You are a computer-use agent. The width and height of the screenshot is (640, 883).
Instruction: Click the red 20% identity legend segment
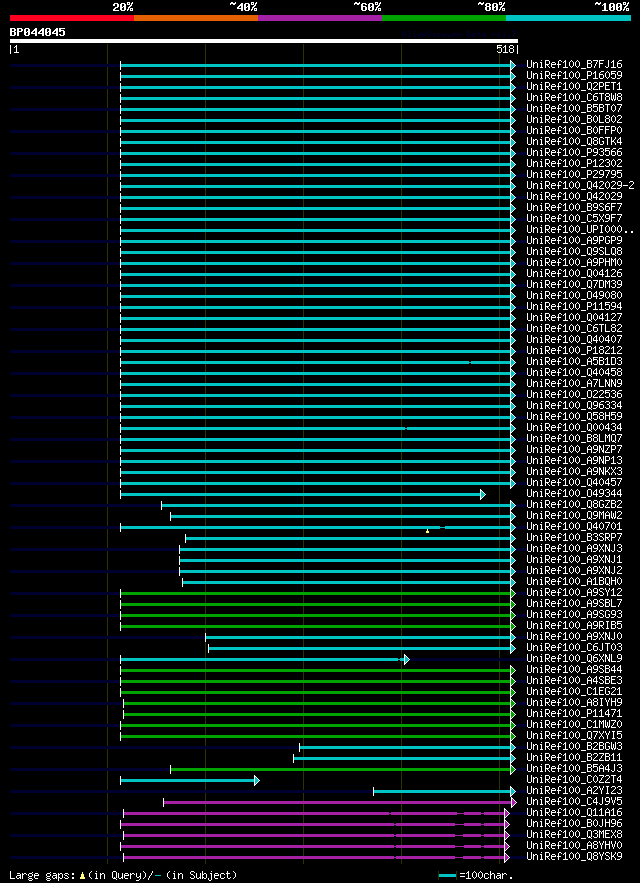(72, 18)
